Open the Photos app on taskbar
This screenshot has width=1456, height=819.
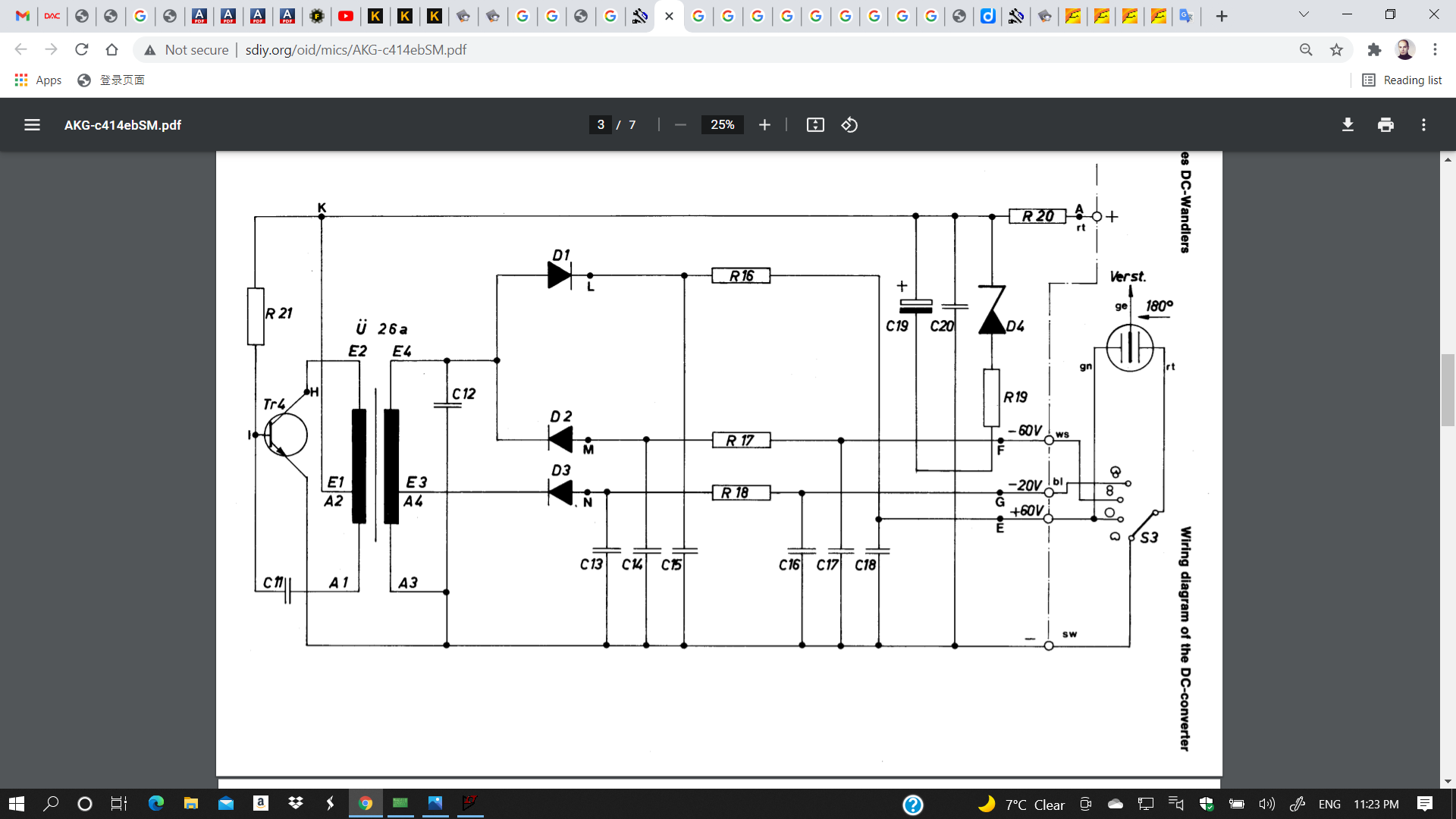pyautogui.click(x=435, y=804)
